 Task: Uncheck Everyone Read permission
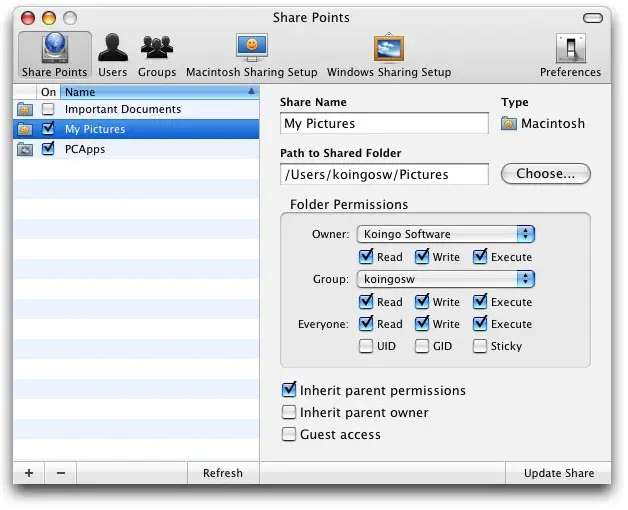366,323
